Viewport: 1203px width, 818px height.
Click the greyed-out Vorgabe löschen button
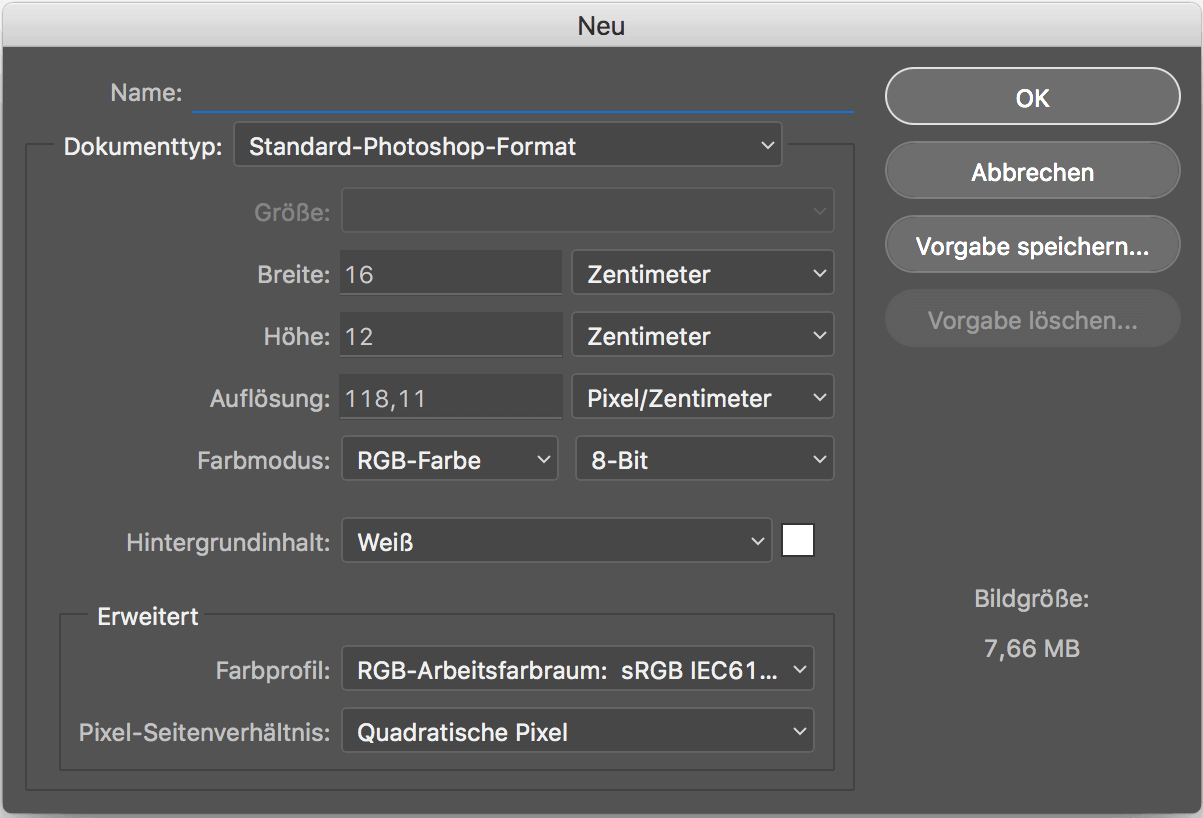coord(1032,320)
